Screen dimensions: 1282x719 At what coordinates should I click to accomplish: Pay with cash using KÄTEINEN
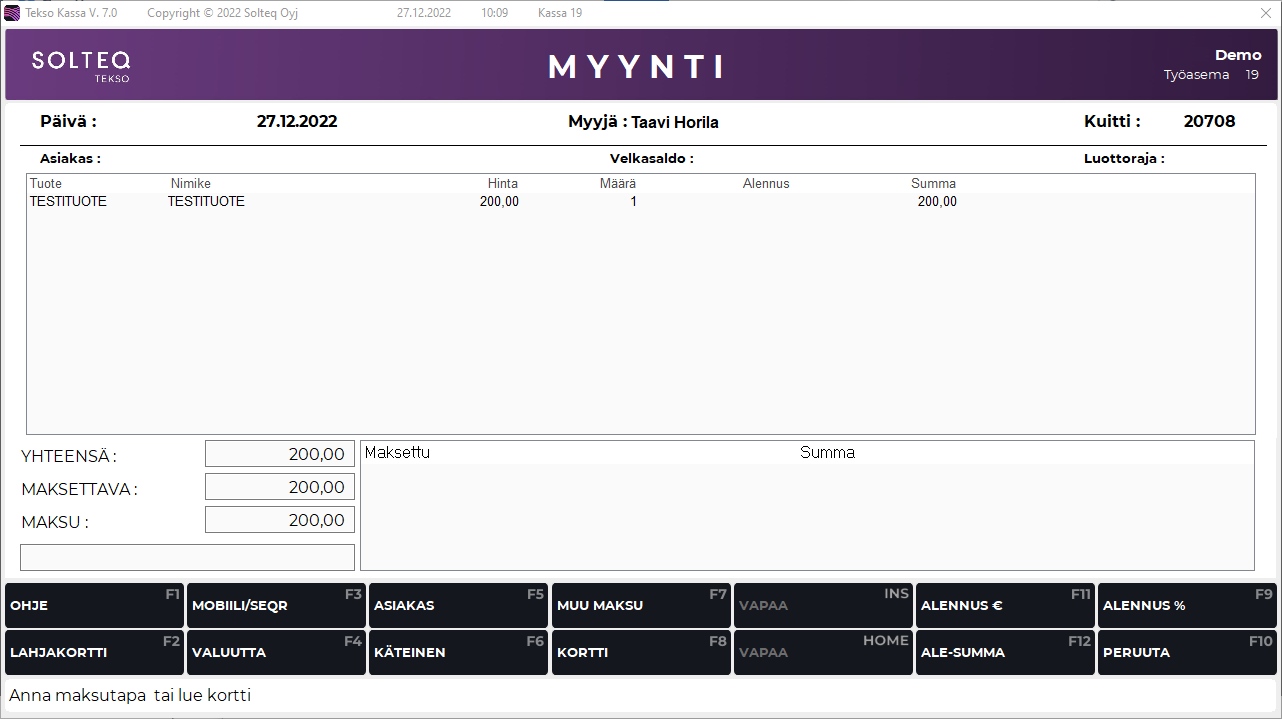pos(458,653)
